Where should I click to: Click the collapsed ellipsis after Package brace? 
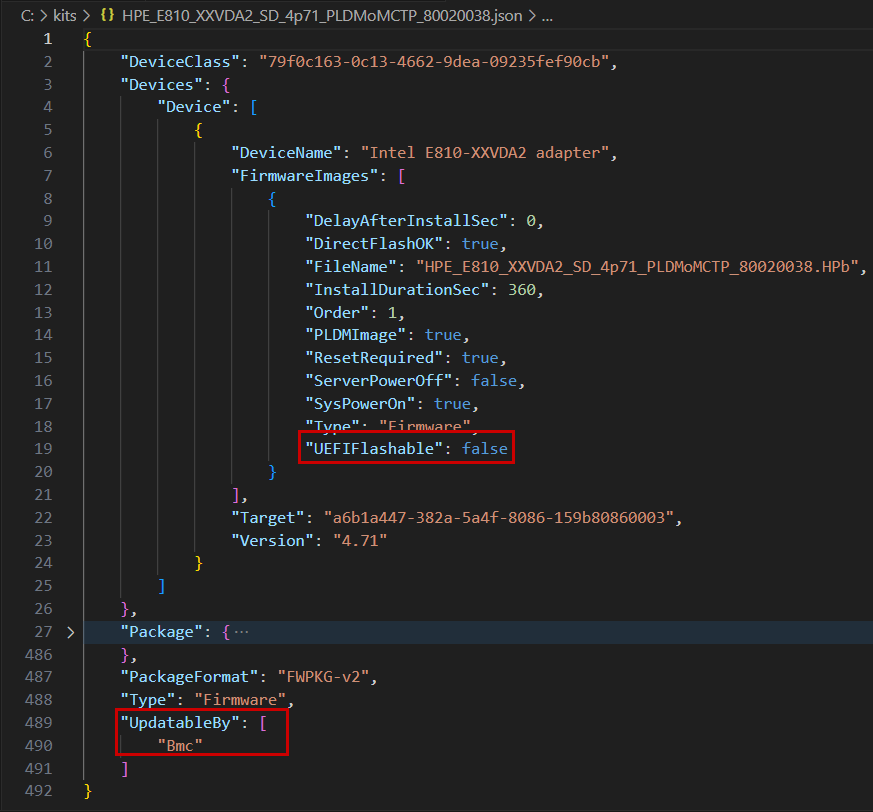(x=242, y=632)
